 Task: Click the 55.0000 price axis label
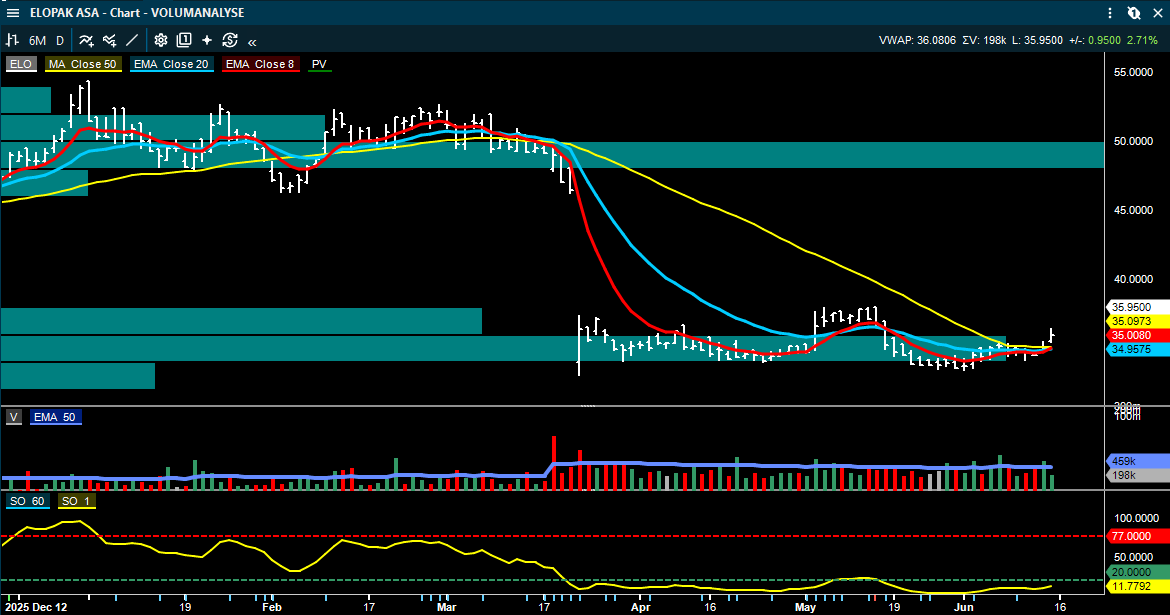pyautogui.click(x=1133, y=72)
